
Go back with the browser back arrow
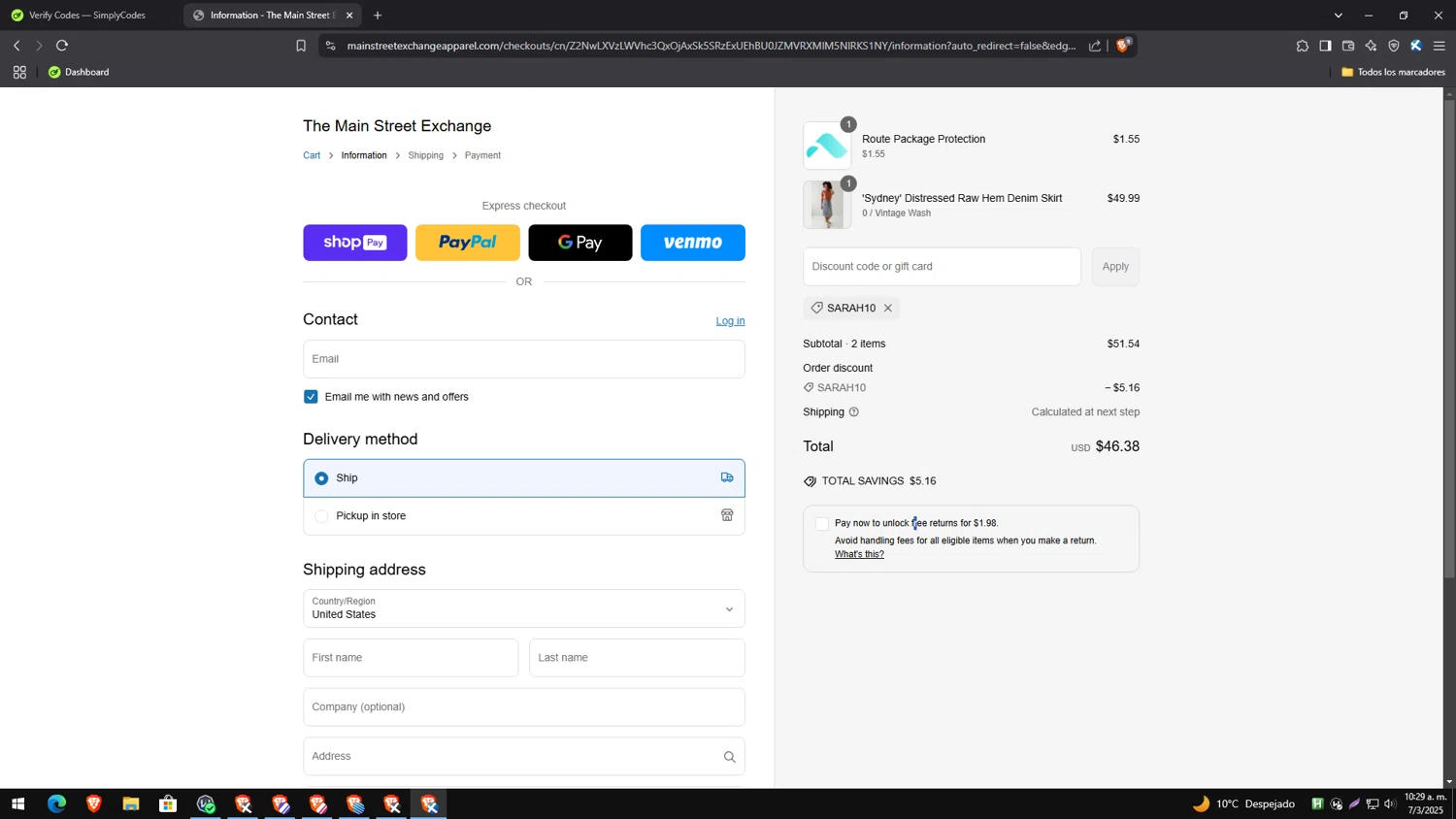click(x=17, y=46)
